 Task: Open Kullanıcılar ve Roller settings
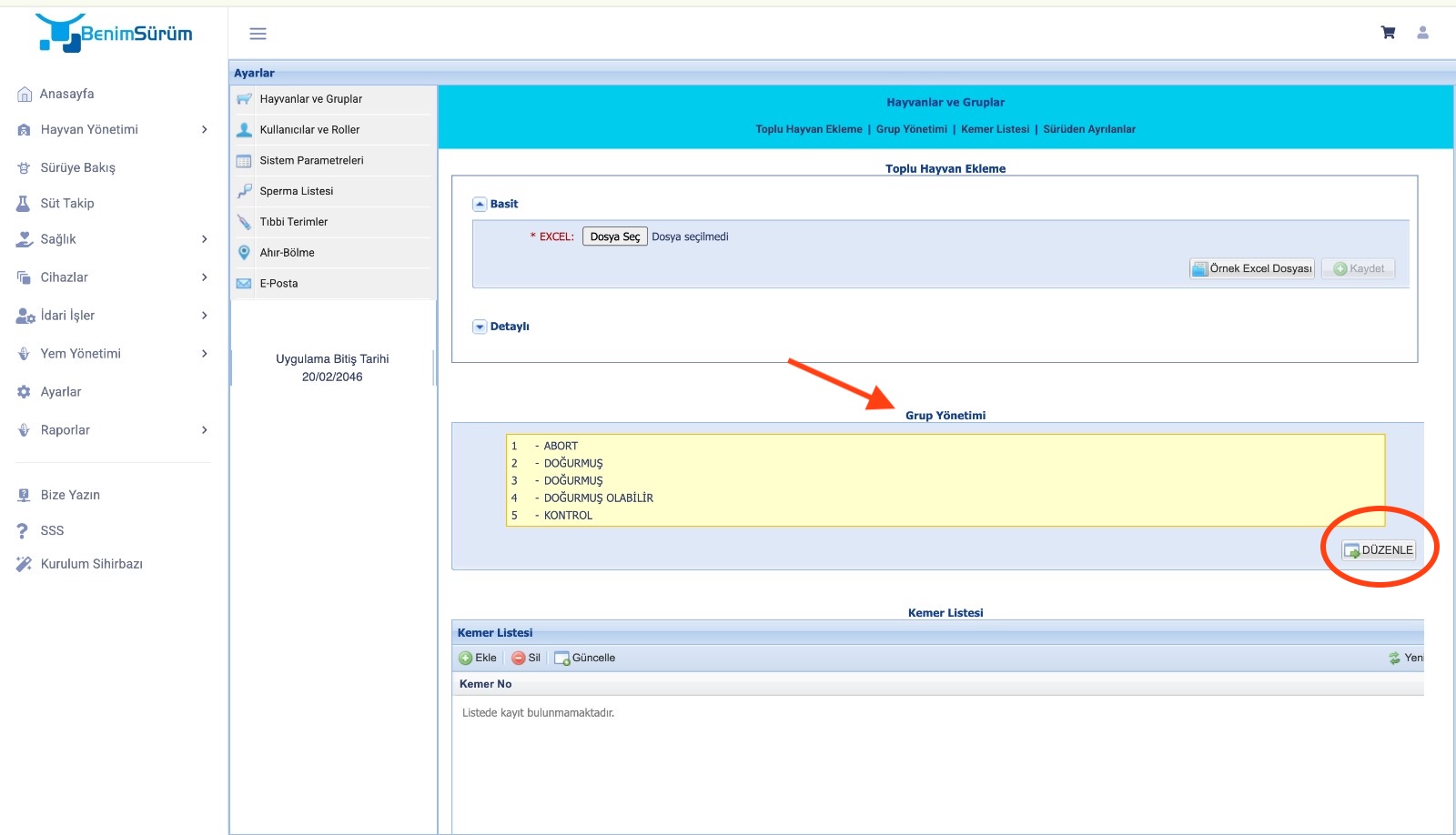pos(309,130)
